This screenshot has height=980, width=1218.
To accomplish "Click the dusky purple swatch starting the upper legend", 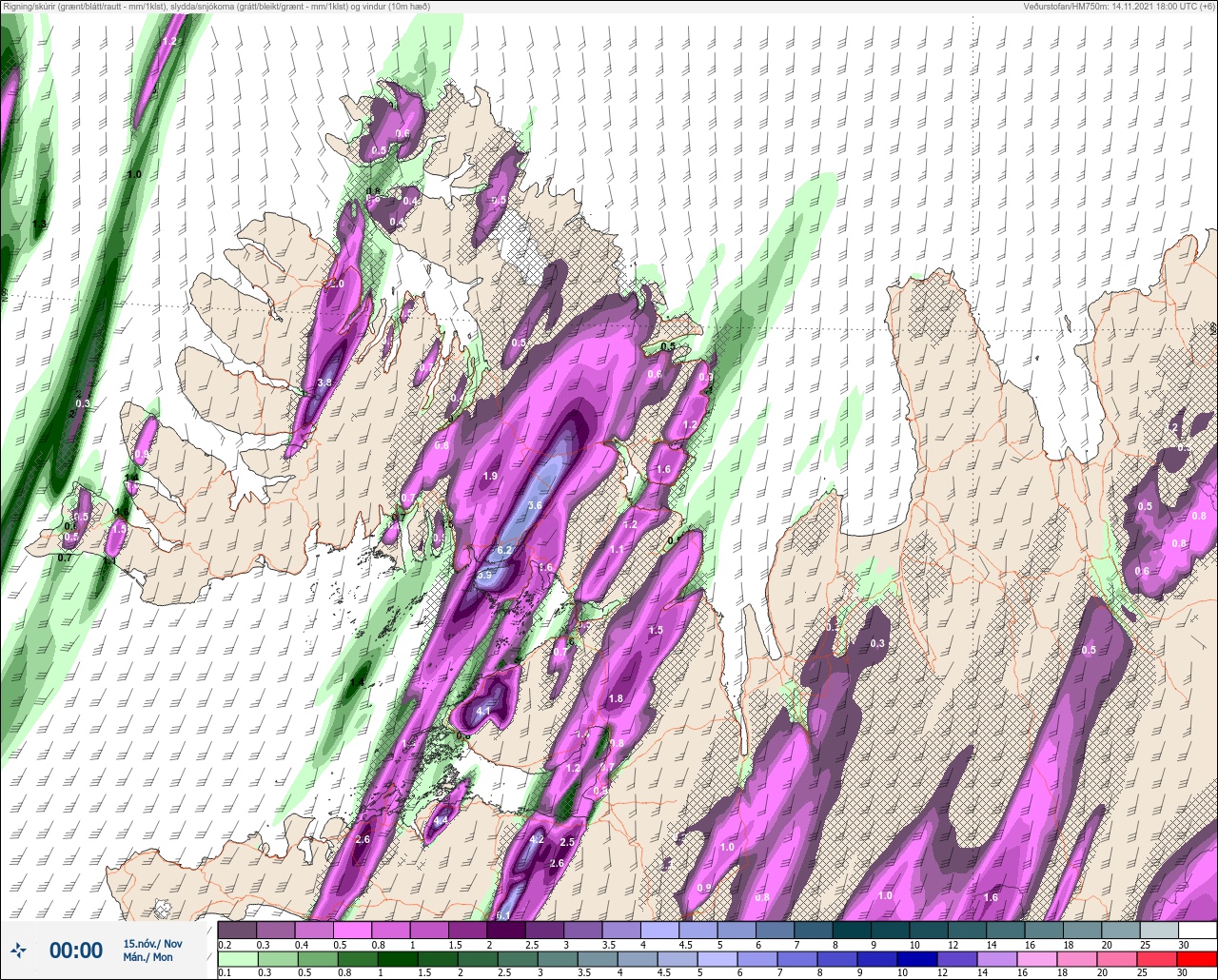I will point(237,930).
